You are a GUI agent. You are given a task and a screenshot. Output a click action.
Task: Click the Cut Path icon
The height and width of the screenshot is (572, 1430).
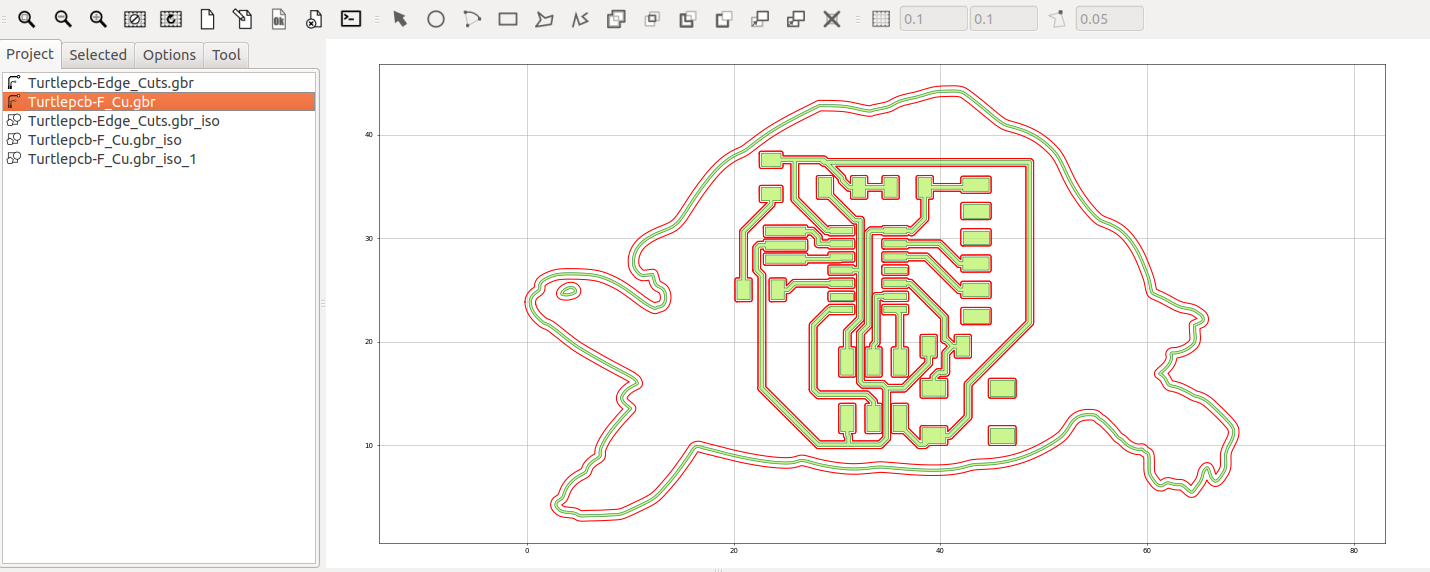tap(723, 18)
